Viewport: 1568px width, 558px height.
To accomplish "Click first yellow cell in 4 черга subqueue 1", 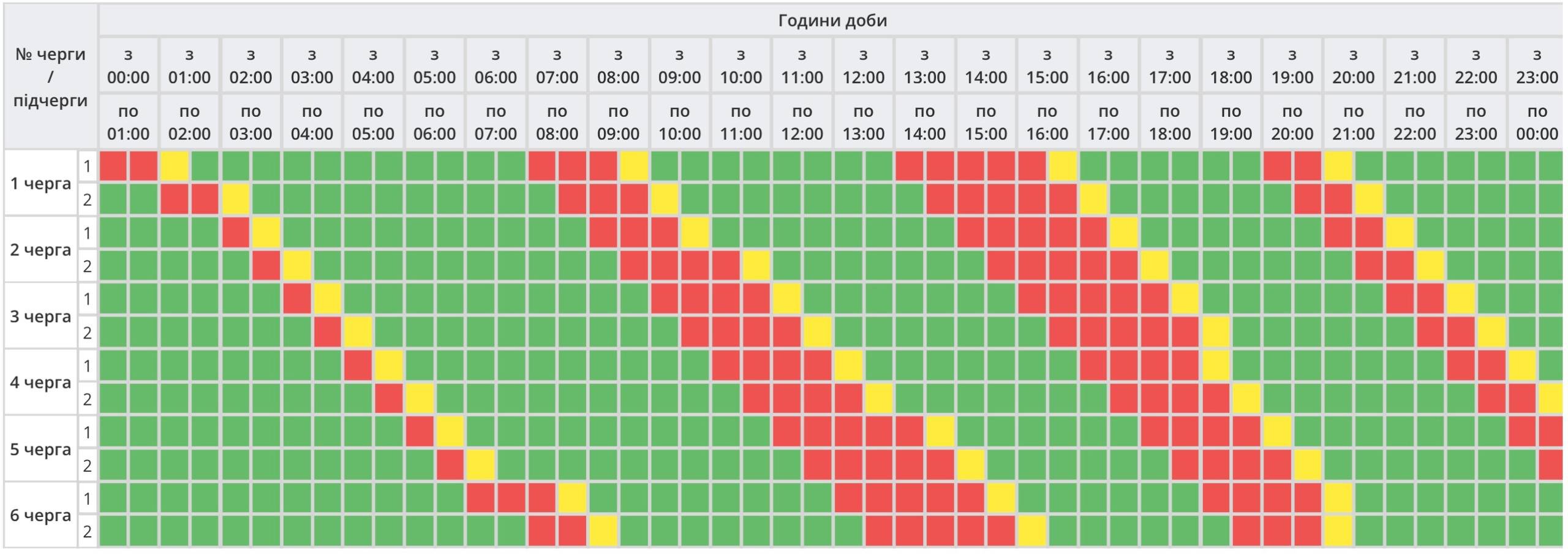I will 389,366.
